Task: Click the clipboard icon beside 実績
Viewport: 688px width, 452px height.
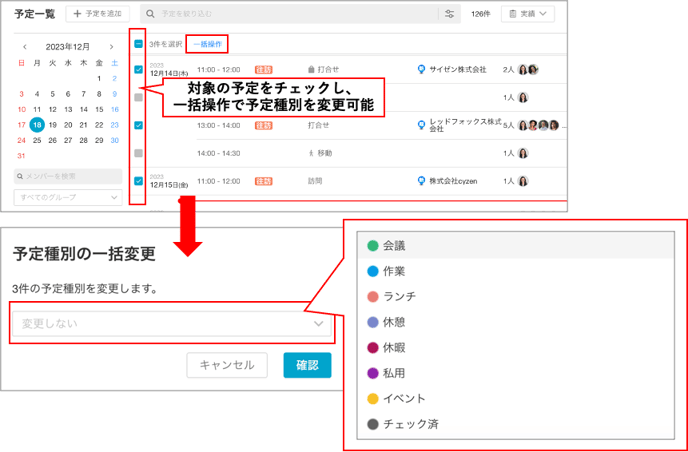Action: [x=512, y=14]
